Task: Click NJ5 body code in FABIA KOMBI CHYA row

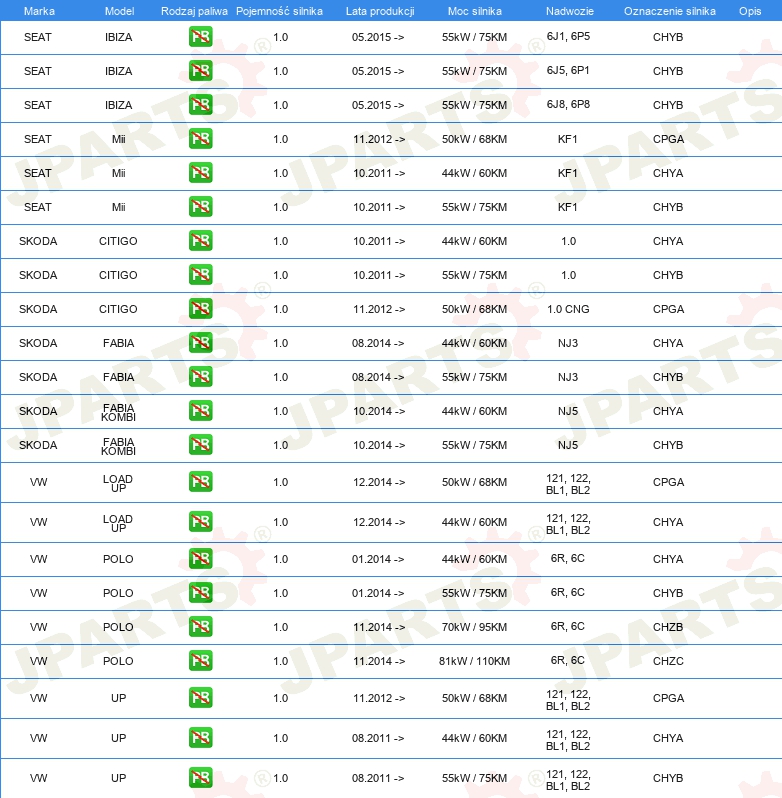Action: [x=568, y=411]
